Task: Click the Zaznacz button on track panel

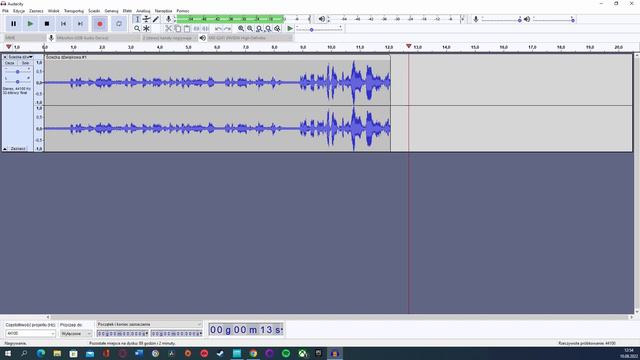Action: (x=18, y=149)
